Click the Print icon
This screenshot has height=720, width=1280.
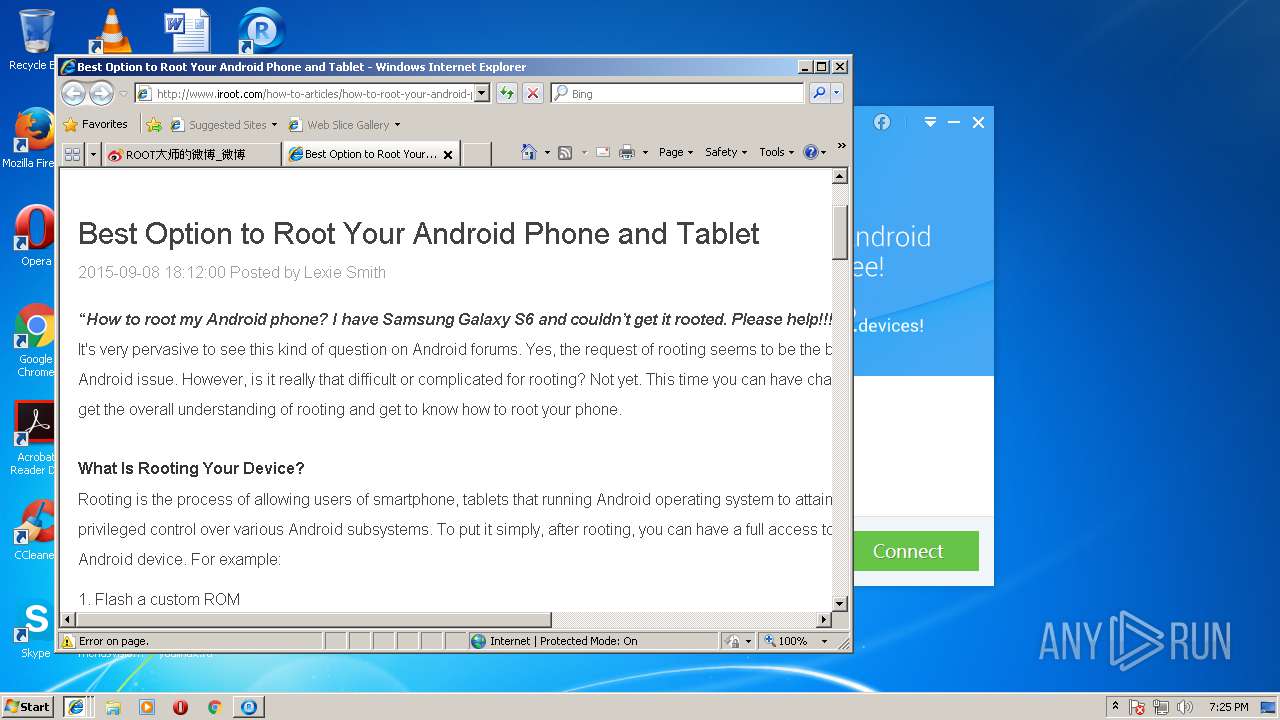(x=627, y=152)
